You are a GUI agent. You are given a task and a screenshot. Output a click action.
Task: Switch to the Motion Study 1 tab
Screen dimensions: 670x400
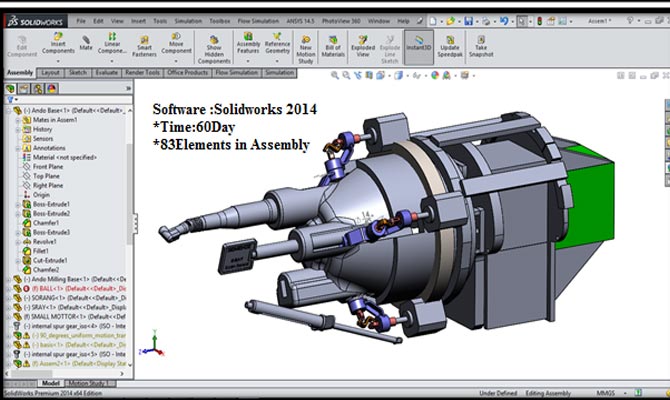[88, 383]
